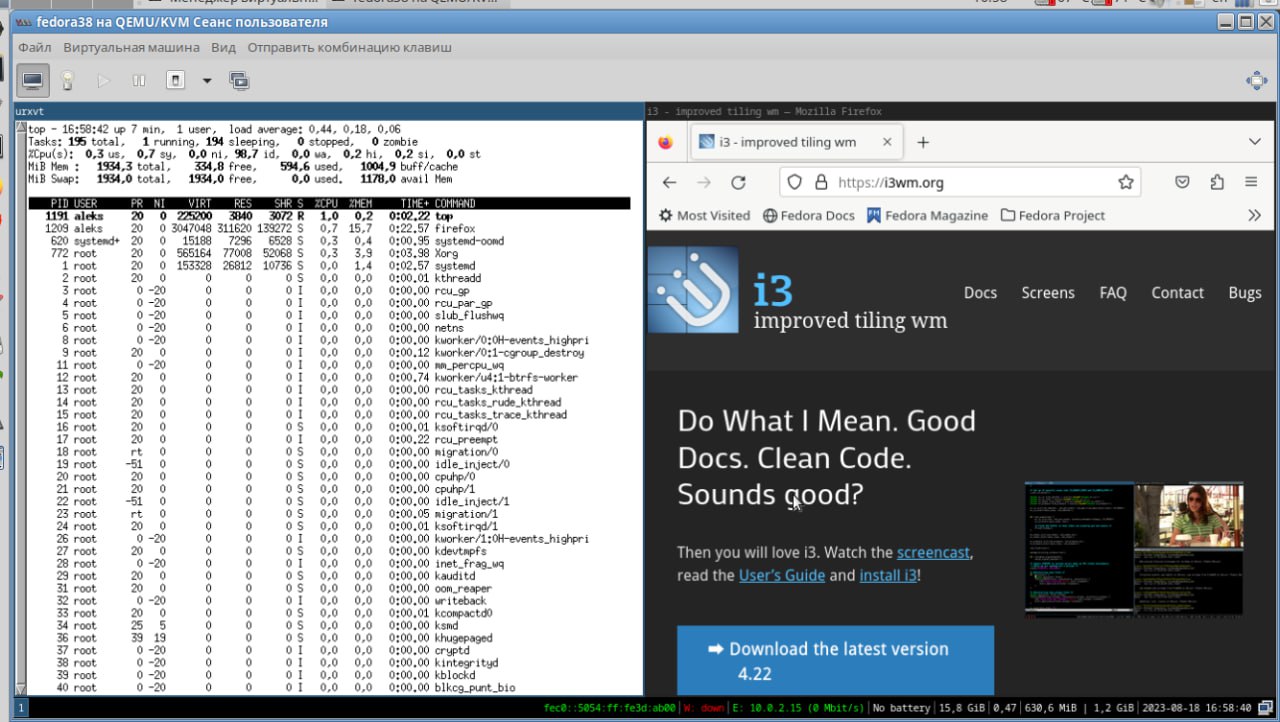Open Отправить комбинацию клавиш menu
This screenshot has height=722, width=1280.
pyautogui.click(x=349, y=47)
